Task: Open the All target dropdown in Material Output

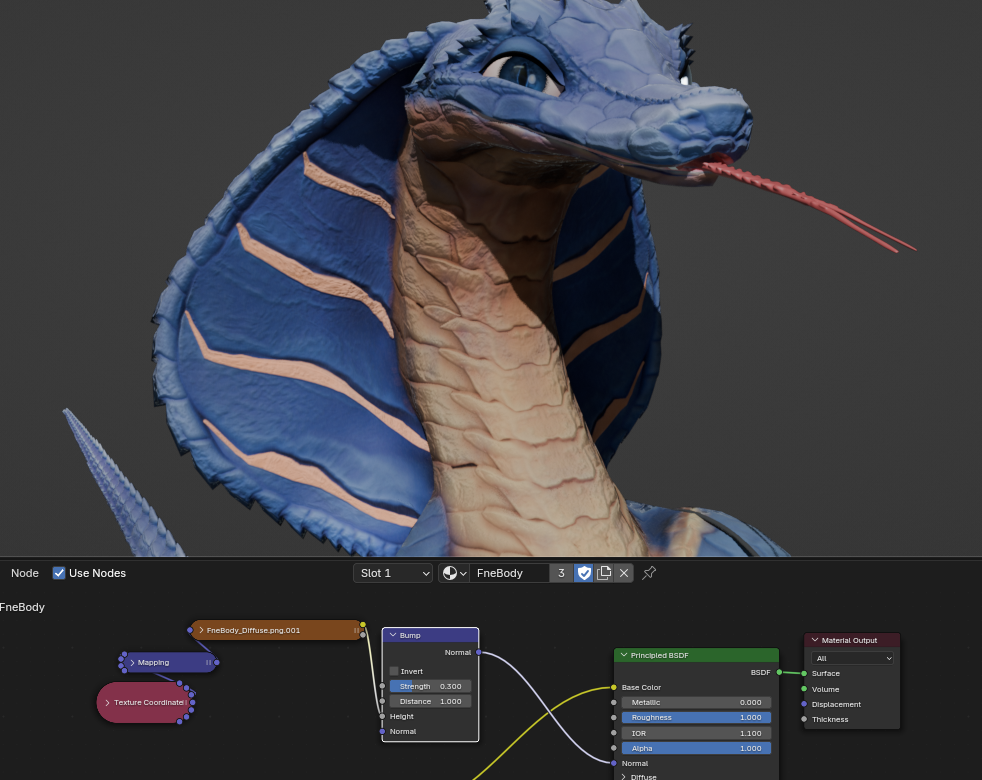Action: pos(852,658)
